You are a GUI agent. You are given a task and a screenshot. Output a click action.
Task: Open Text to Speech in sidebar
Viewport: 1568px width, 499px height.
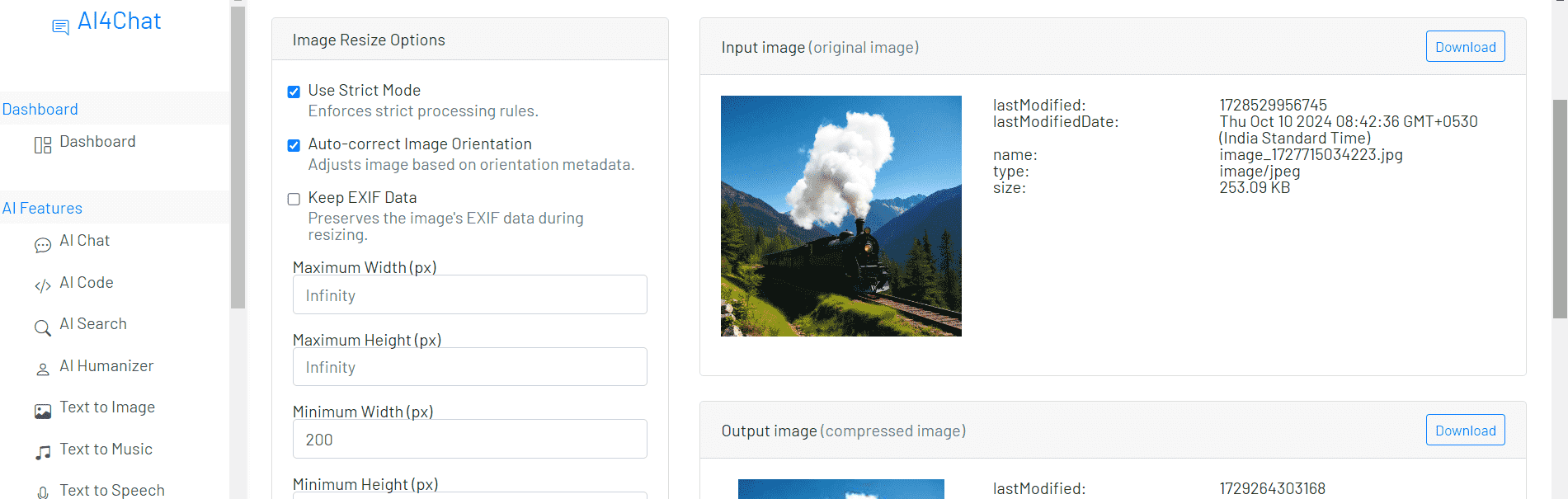(112, 491)
